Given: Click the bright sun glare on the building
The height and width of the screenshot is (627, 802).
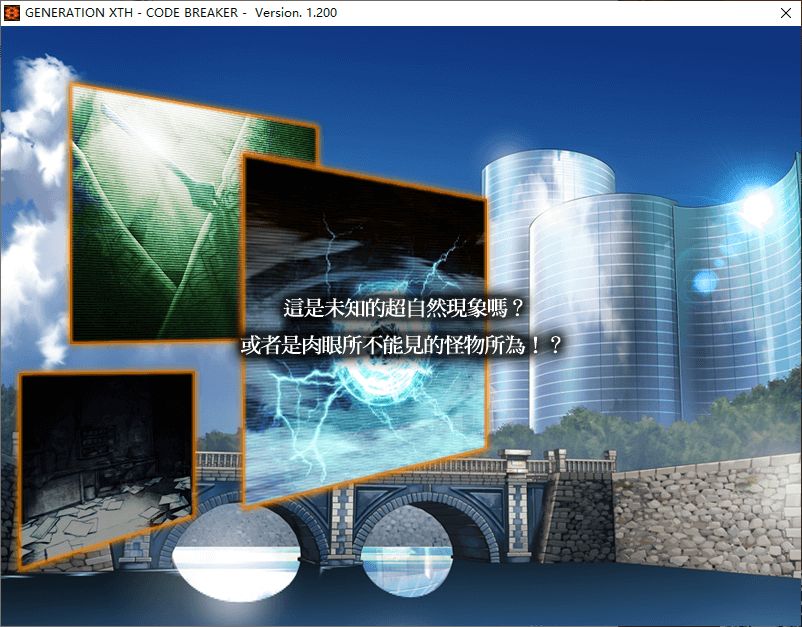Looking at the screenshot, I should [x=757, y=207].
